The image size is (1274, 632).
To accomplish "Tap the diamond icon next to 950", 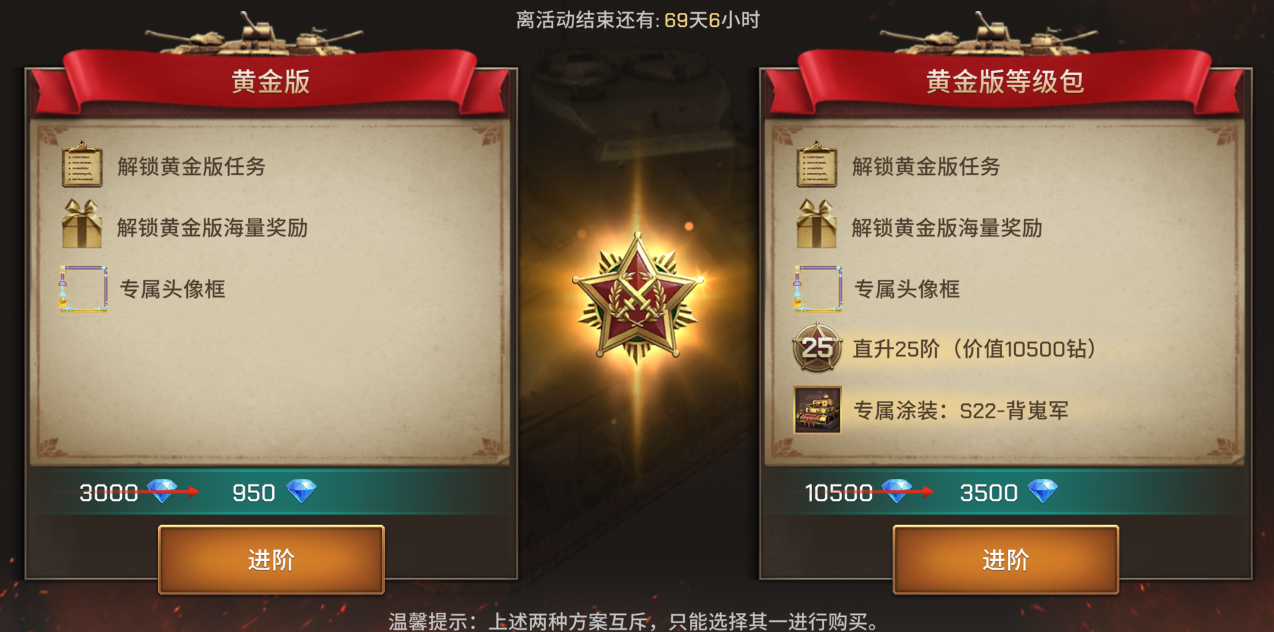I will tap(301, 491).
